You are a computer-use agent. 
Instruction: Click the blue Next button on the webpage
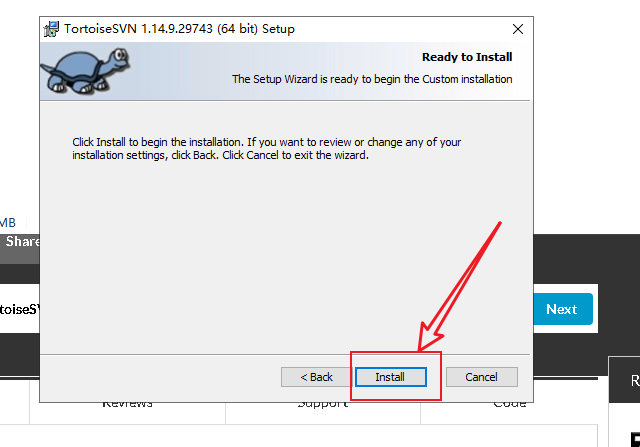(563, 309)
